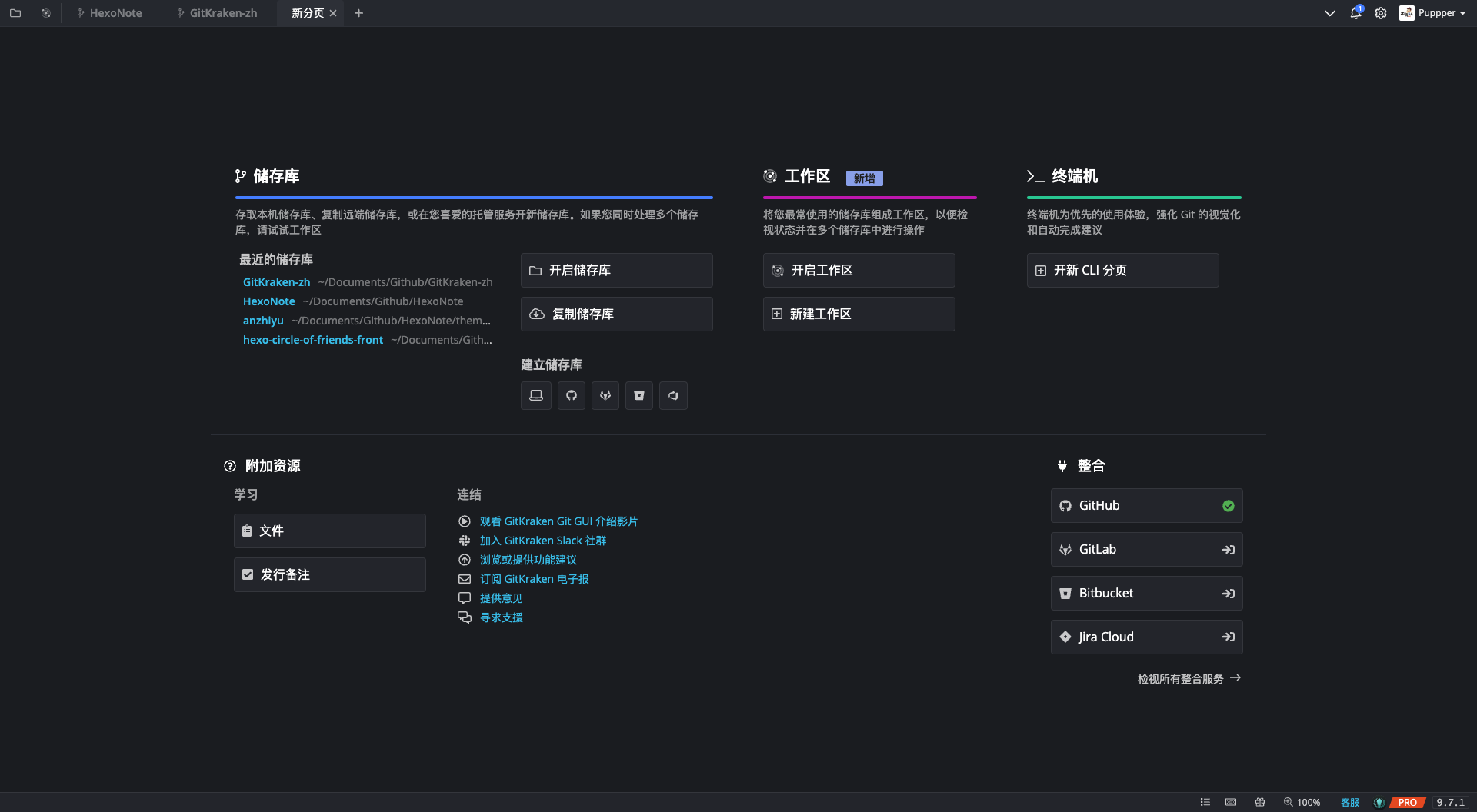Create a repository on GitHub icon
1477x812 pixels.
(x=572, y=396)
